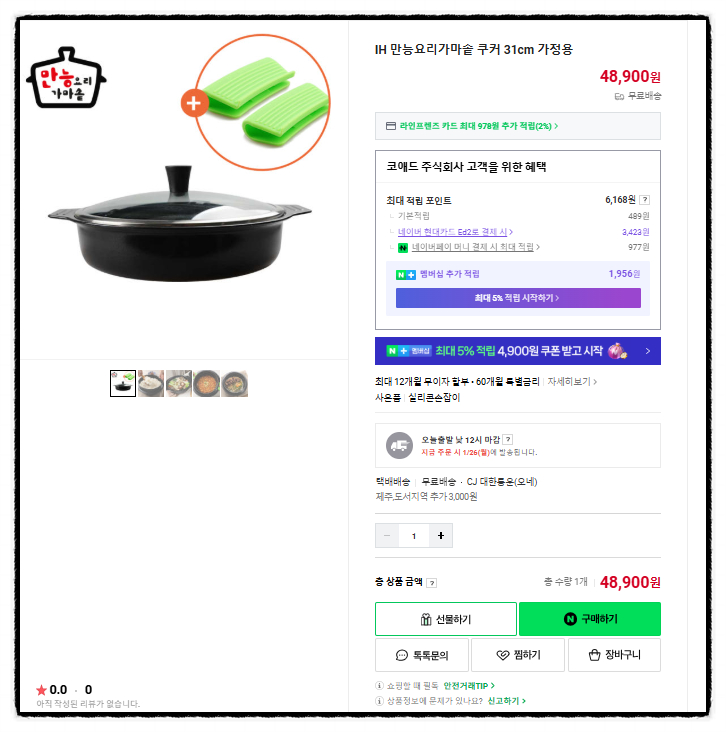Select the second product thumbnail image
The width and height of the screenshot is (726, 732).
(151, 384)
